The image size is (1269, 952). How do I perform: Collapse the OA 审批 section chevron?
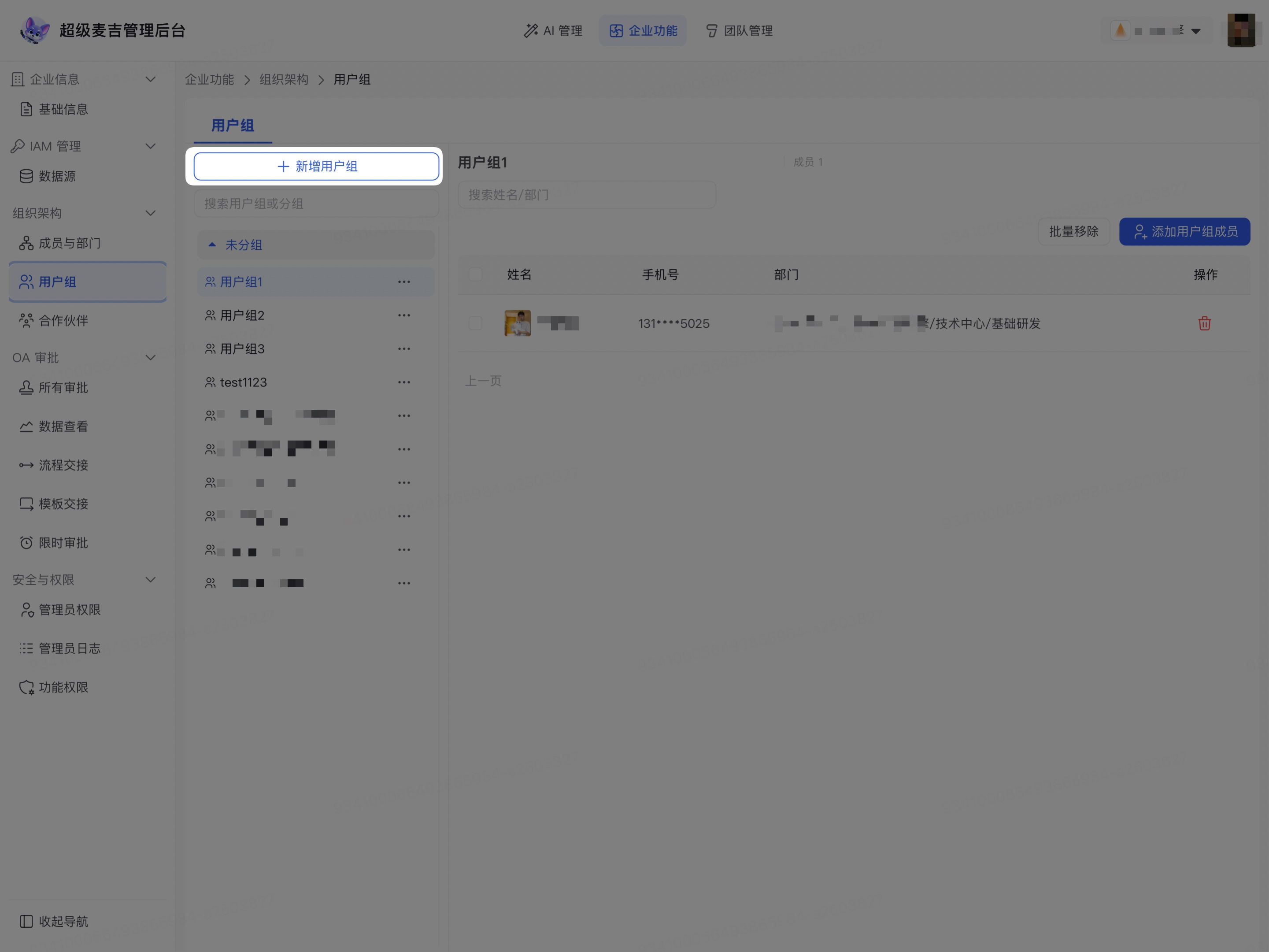coord(150,358)
